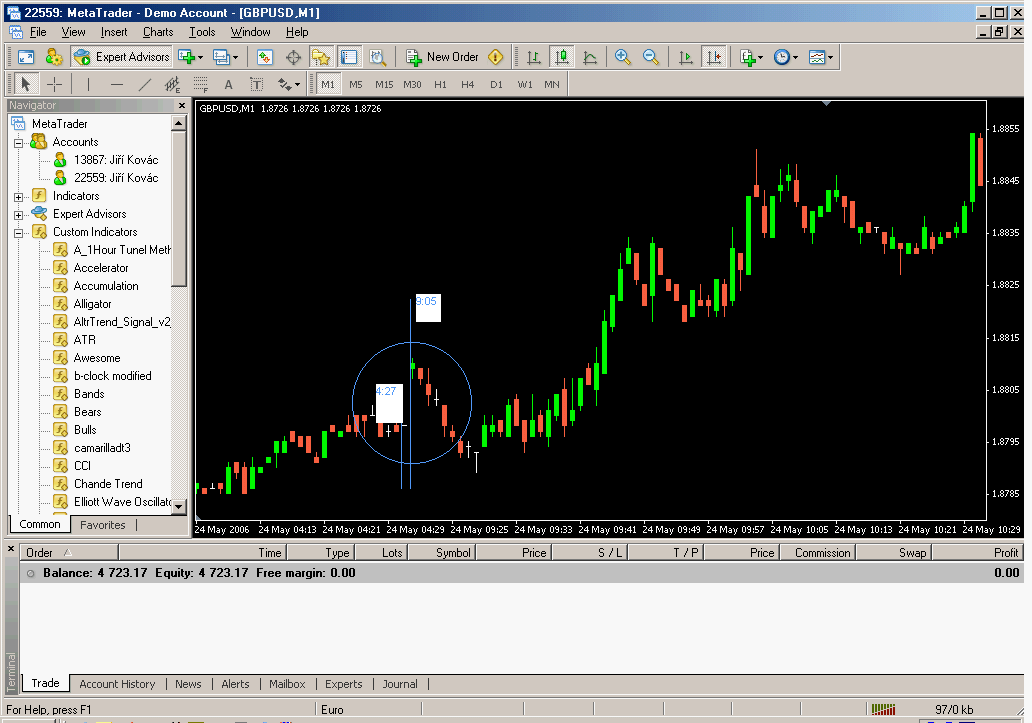Viewport: 1032px width, 723px height.
Task: Select the cursor arrow tool
Action: coord(26,84)
